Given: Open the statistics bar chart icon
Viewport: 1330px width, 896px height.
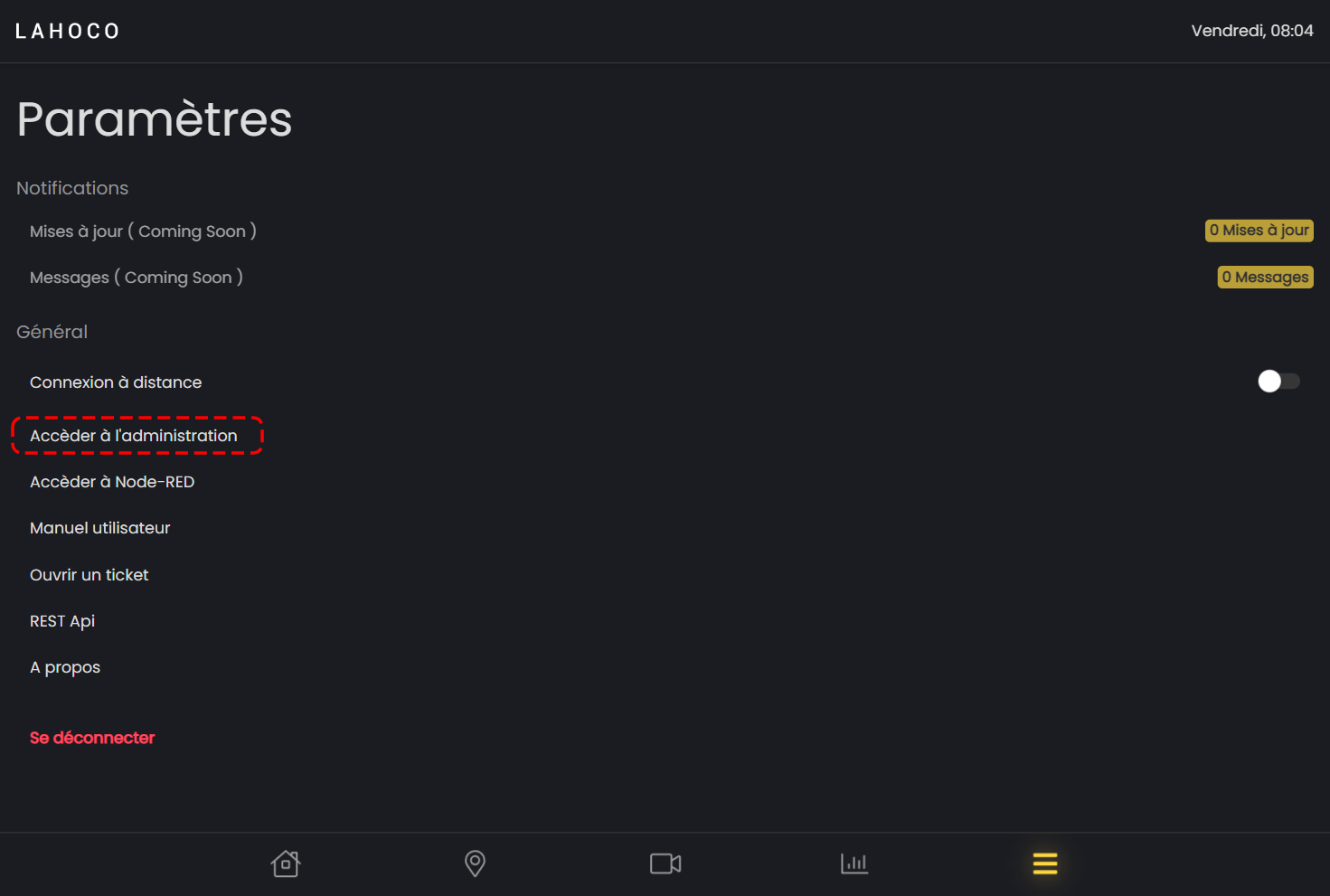Looking at the screenshot, I should coord(854,863).
